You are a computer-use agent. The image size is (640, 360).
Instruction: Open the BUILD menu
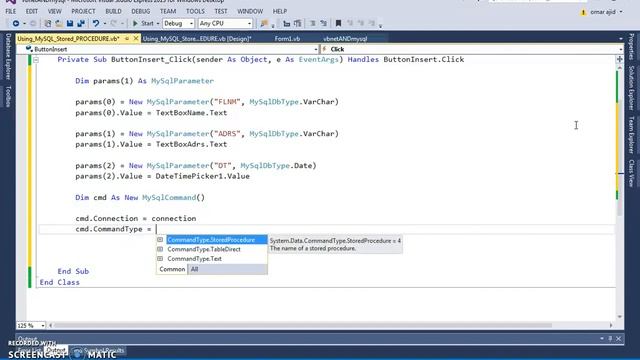click(x=113, y=11)
